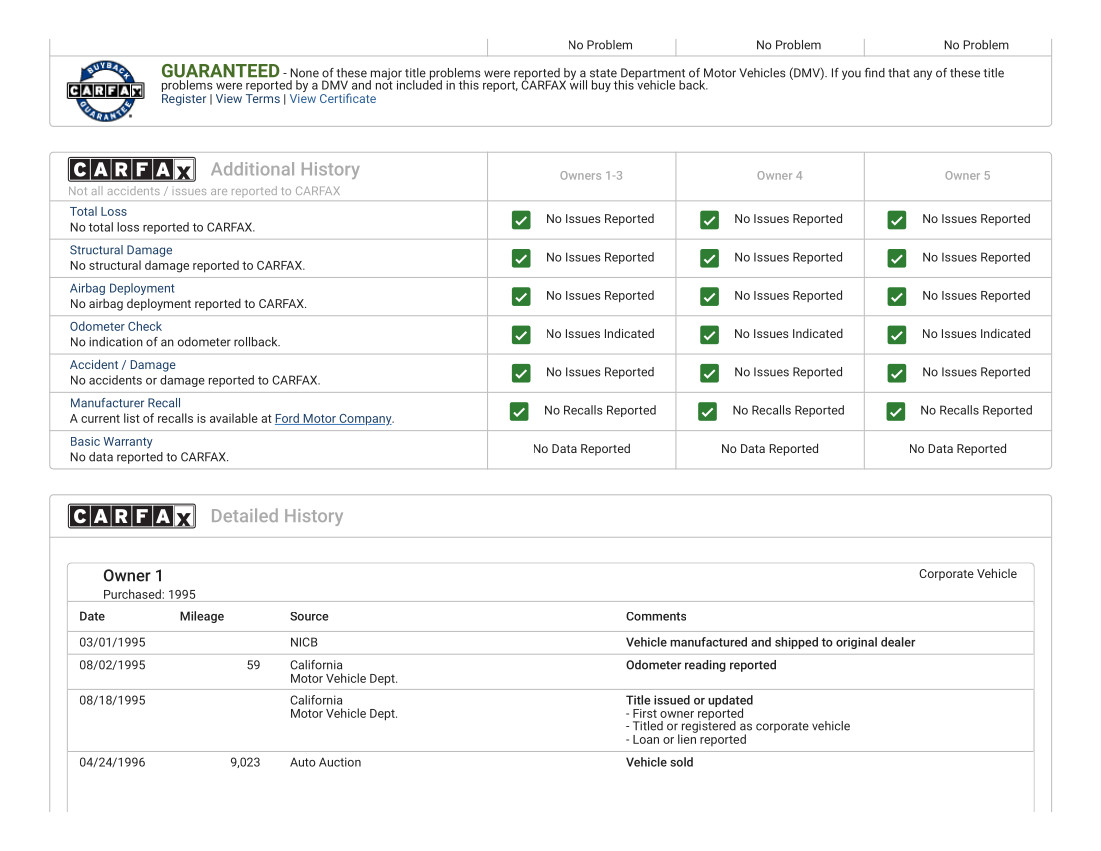
Task: Click the CARFAX Buyback Guarantee badge
Action: (105, 91)
